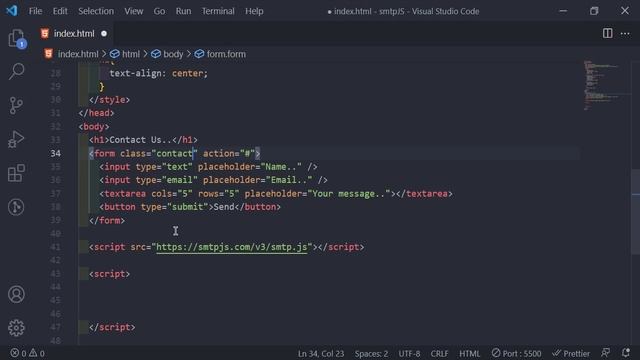Image resolution: width=640 pixels, height=360 pixels.
Task: Click the closing </head> tag
Action: pyautogui.click(x=96, y=113)
